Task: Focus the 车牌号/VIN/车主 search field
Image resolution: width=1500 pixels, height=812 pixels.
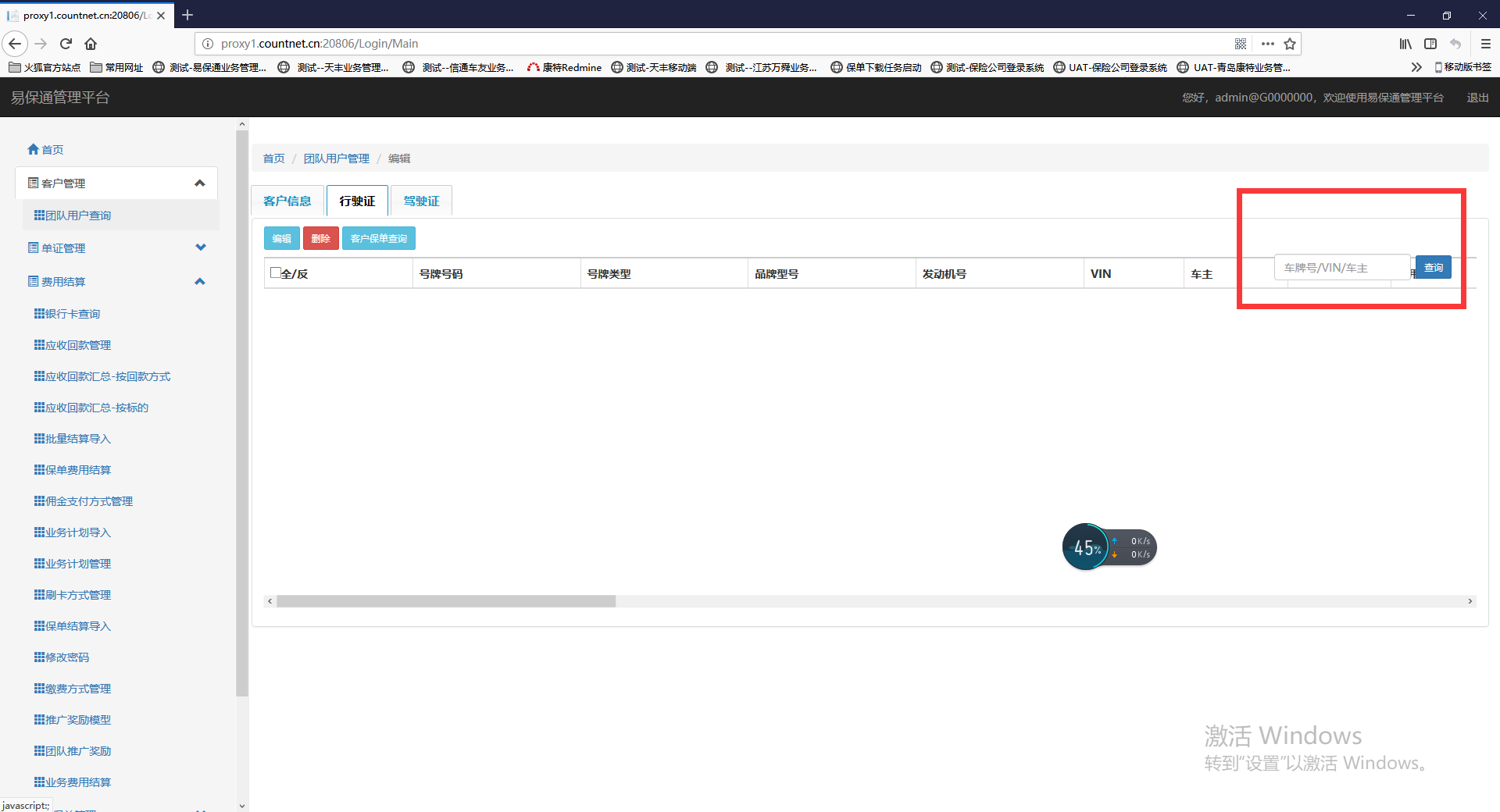Action: click(1342, 267)
